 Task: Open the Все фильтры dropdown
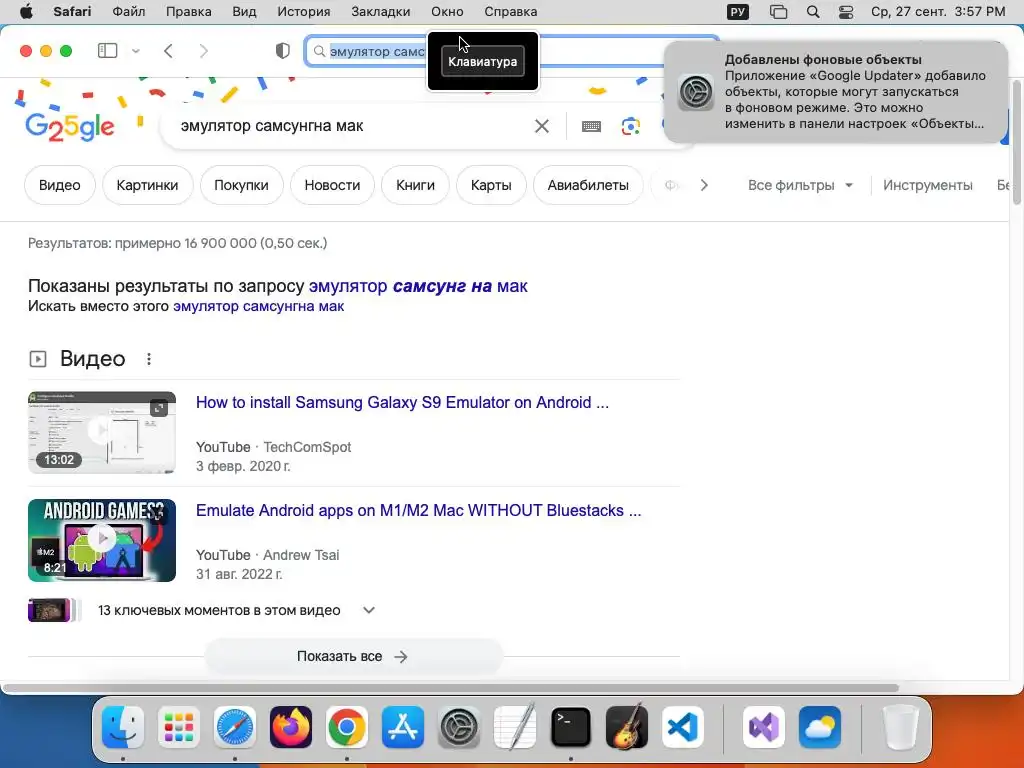click(800, 185)
